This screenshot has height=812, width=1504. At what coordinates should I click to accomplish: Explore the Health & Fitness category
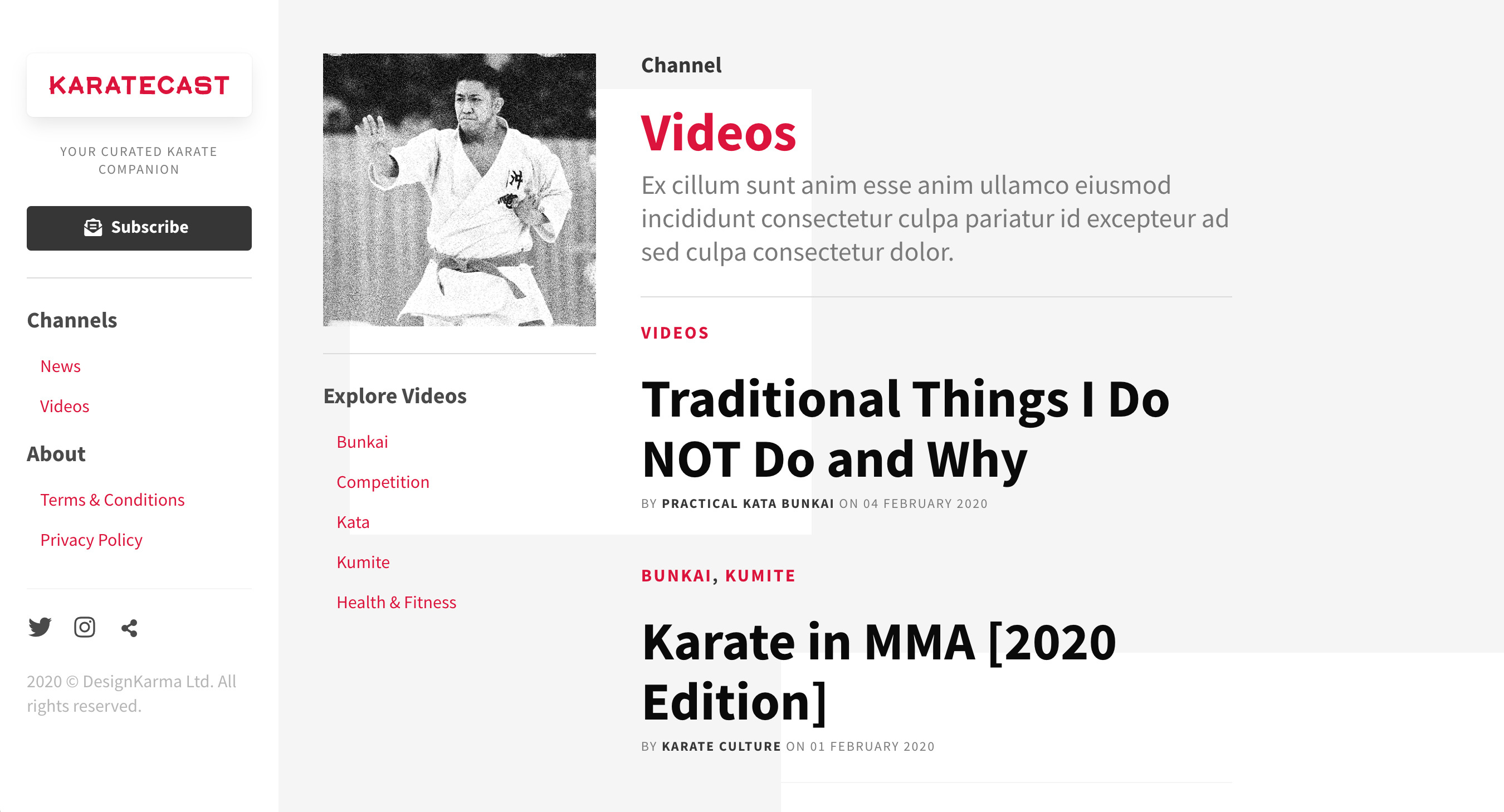click(397, 603)
